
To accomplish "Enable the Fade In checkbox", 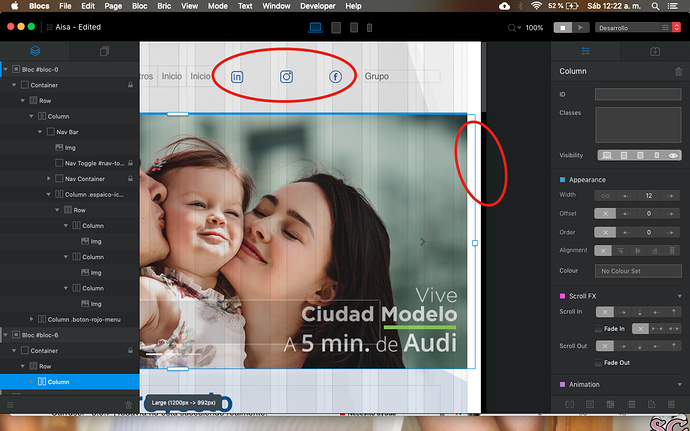I will click(x=598, y=328).
